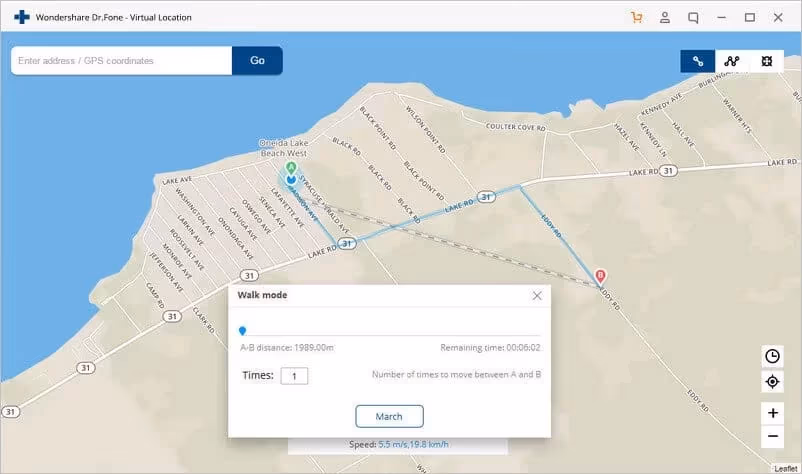The image size is (802, 474).
Task: Open the feedback chat bubble
Action: pos(693,17)
